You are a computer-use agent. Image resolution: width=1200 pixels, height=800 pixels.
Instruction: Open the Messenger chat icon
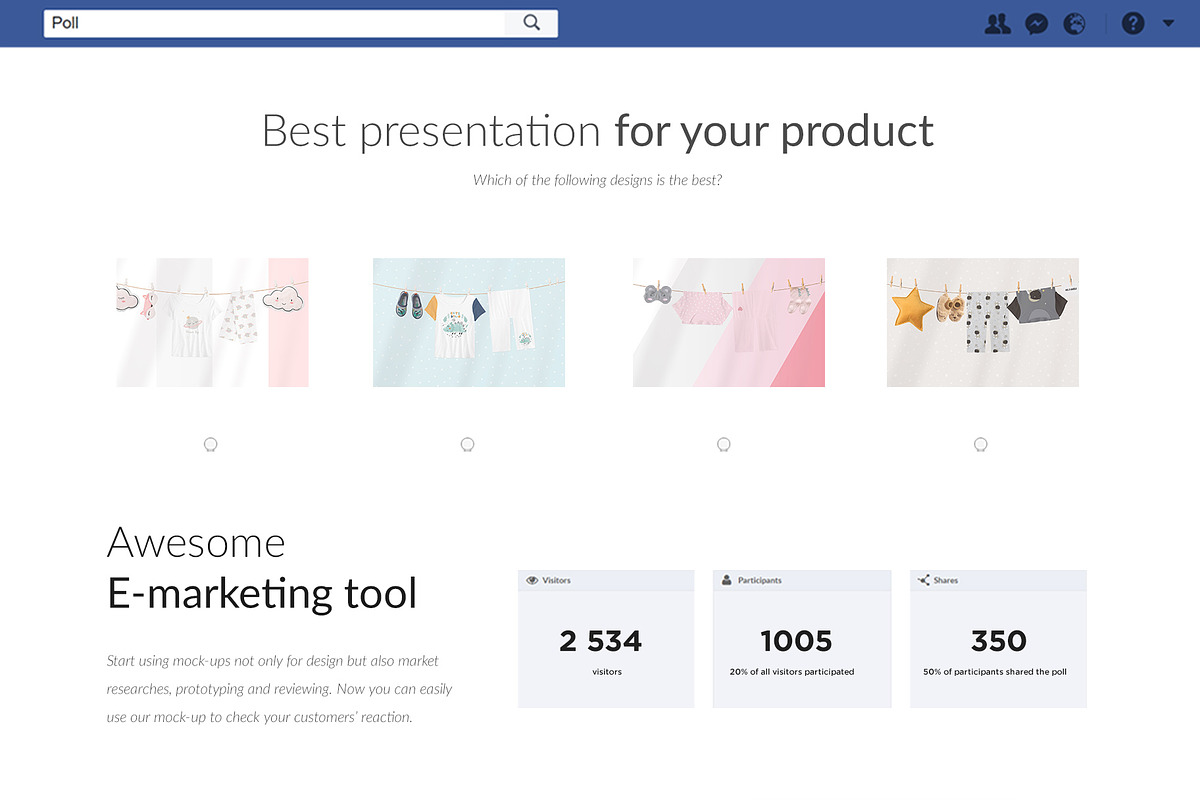[x=1037, y=23]
